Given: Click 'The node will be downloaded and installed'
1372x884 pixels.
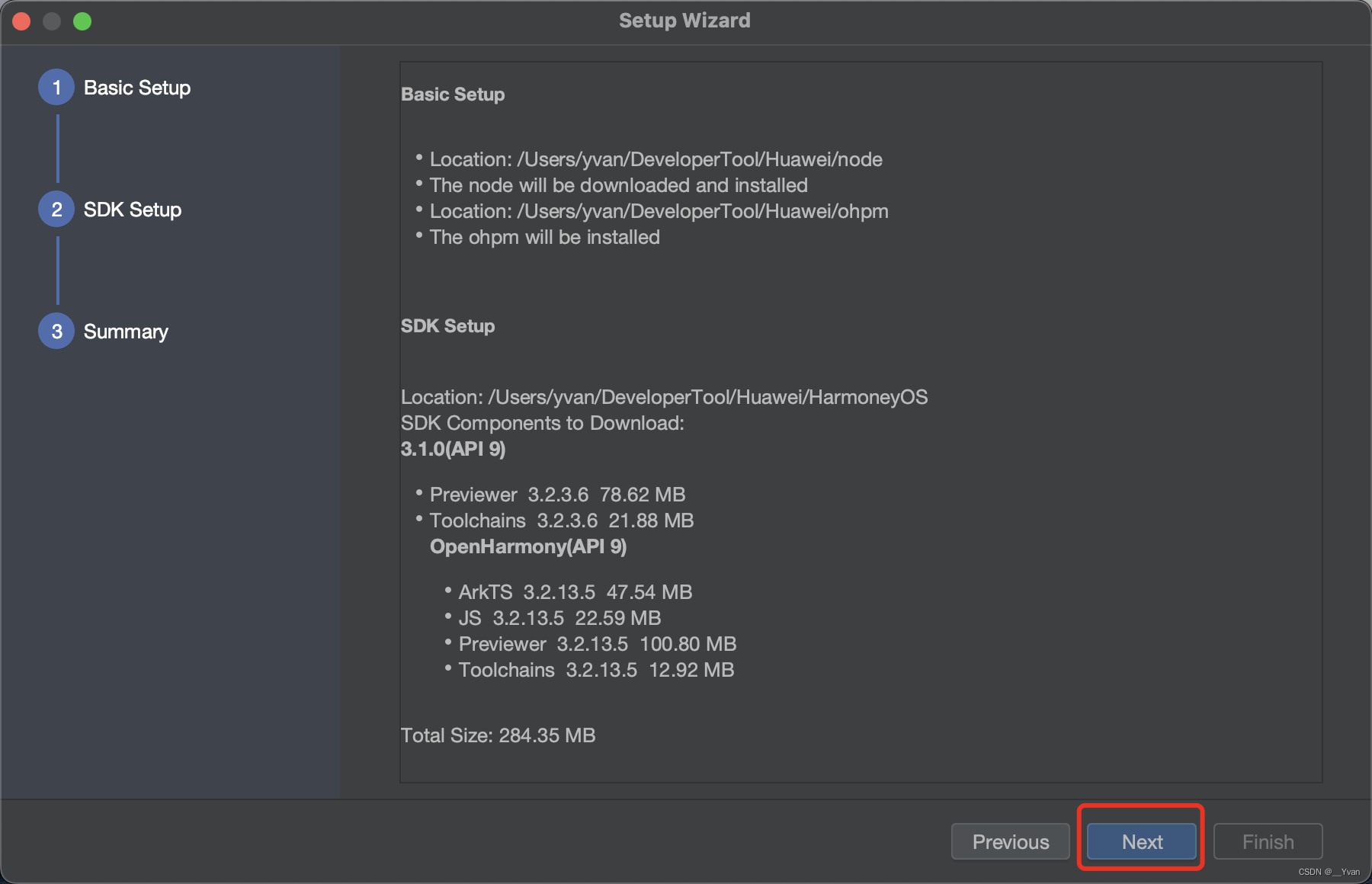Looking at the screenshot, I should pos(618,185).
